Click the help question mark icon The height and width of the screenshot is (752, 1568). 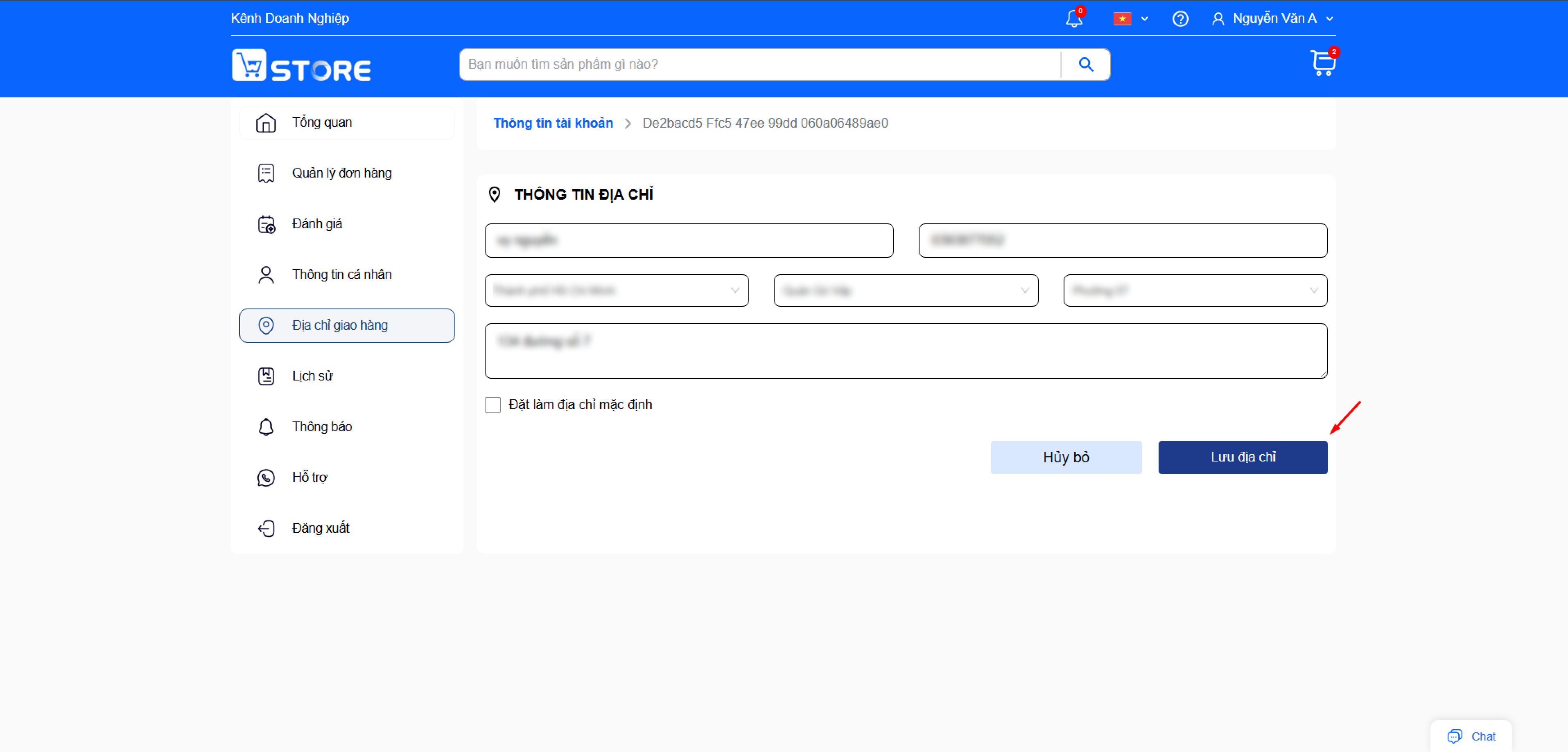point(1180,19)
